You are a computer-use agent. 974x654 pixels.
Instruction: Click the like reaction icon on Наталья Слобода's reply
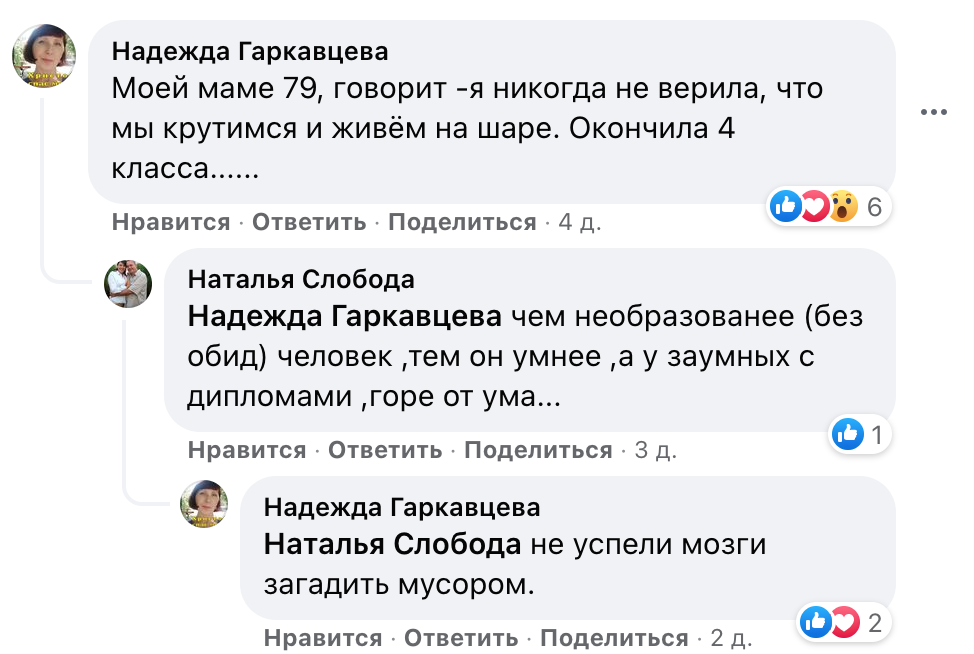(x=848, y=434)
